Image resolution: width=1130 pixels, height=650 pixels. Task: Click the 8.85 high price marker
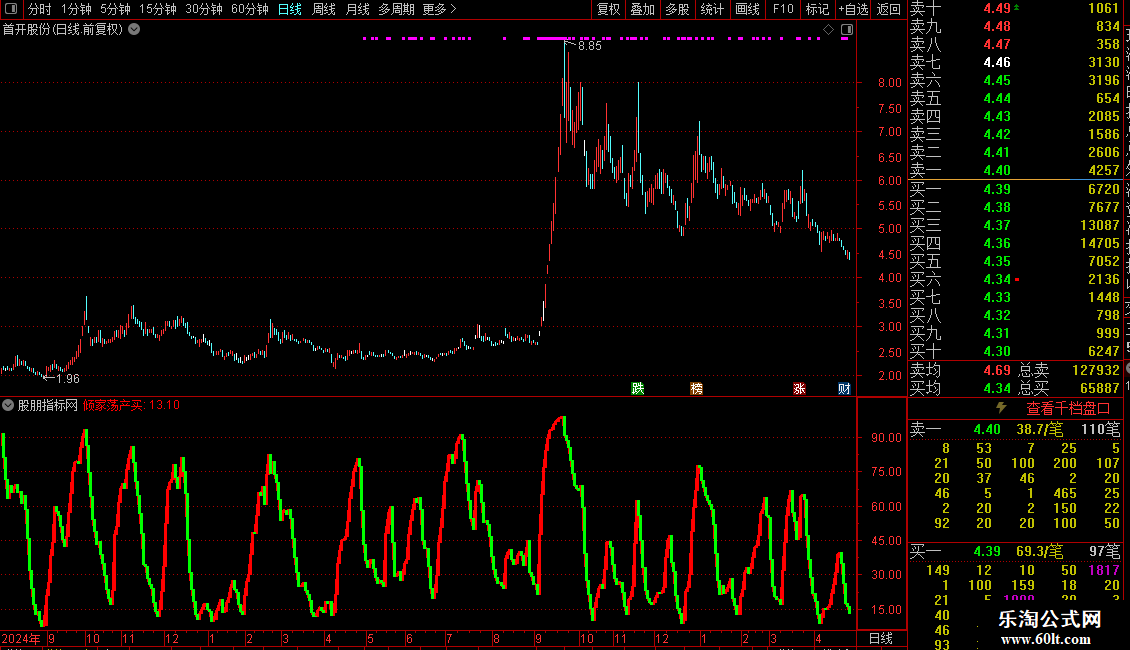point(590,45)
